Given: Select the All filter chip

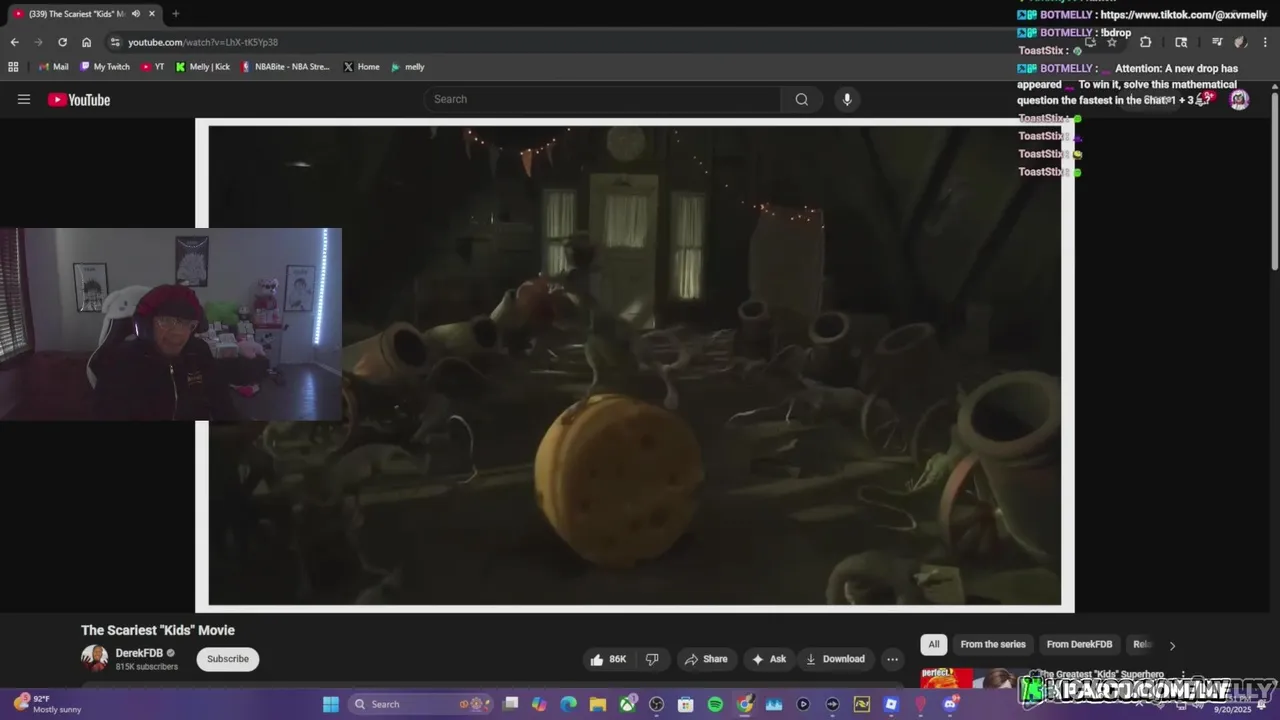Looking at the screenshot, I should [934, 645].
